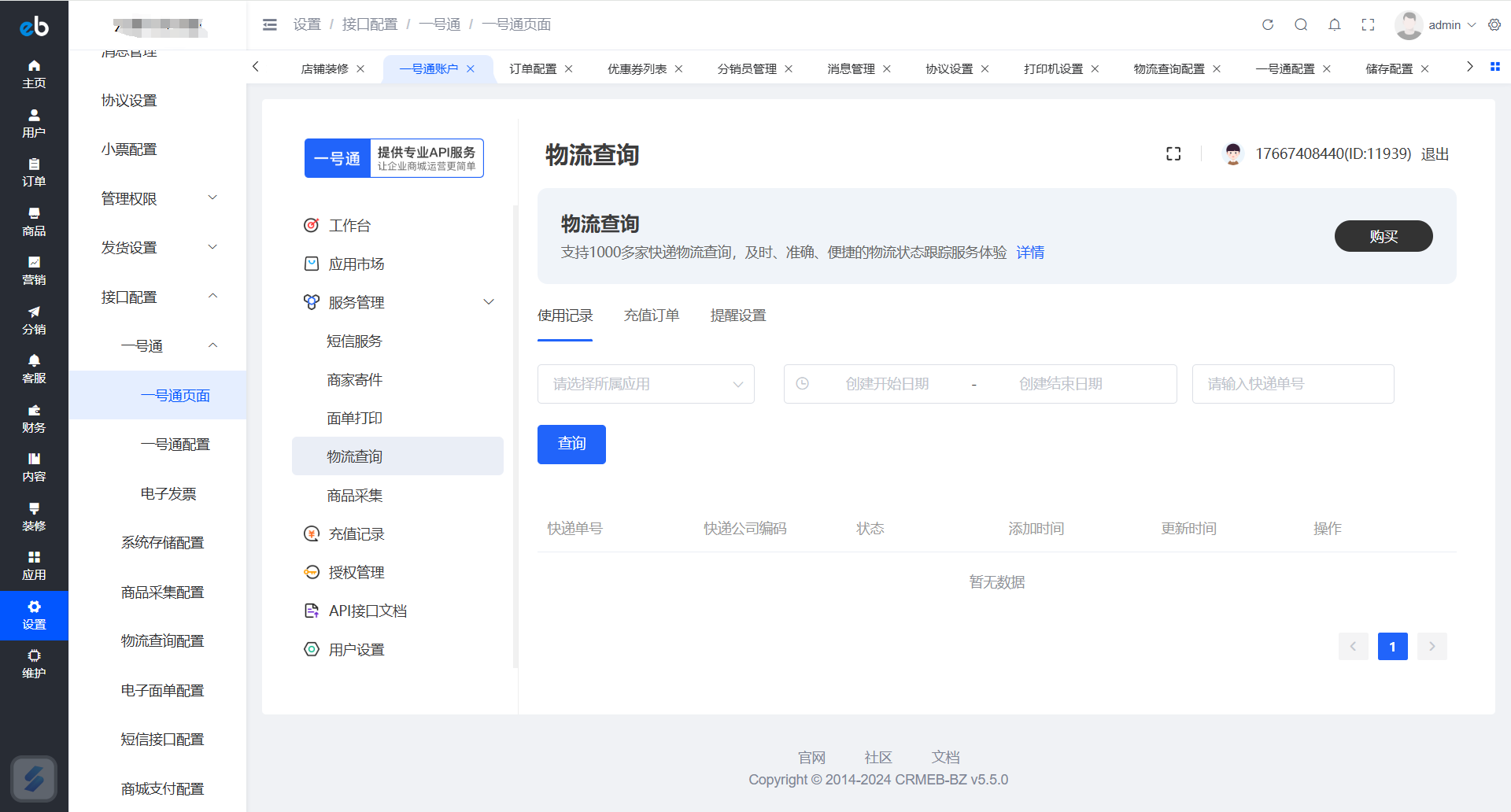The width and height of the screenshot is (1511, 812).
Task: Switch to the 提醒设置 tab
Action: point(738,316)
